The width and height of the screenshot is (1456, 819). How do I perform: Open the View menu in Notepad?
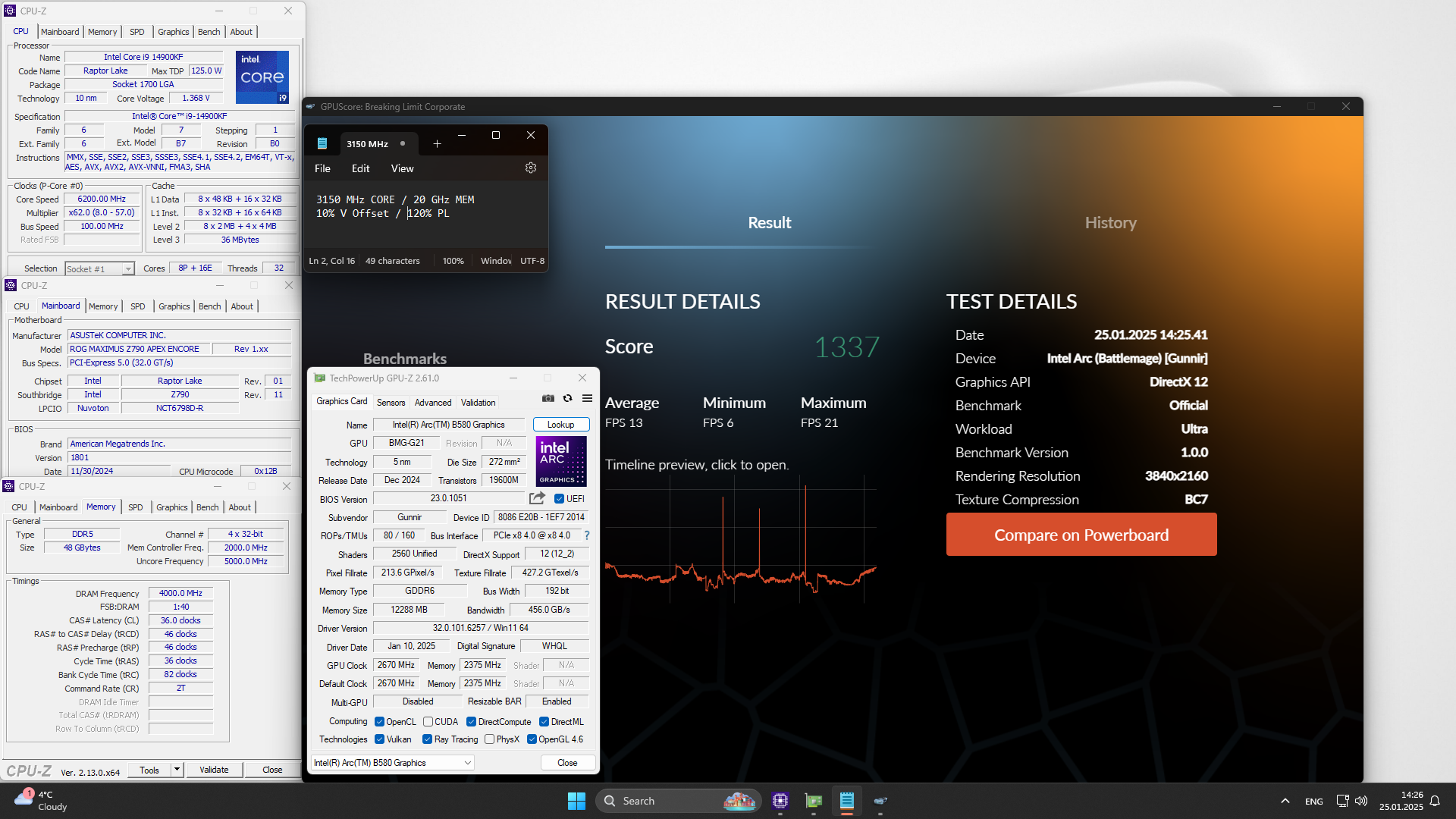coord(402,168)
